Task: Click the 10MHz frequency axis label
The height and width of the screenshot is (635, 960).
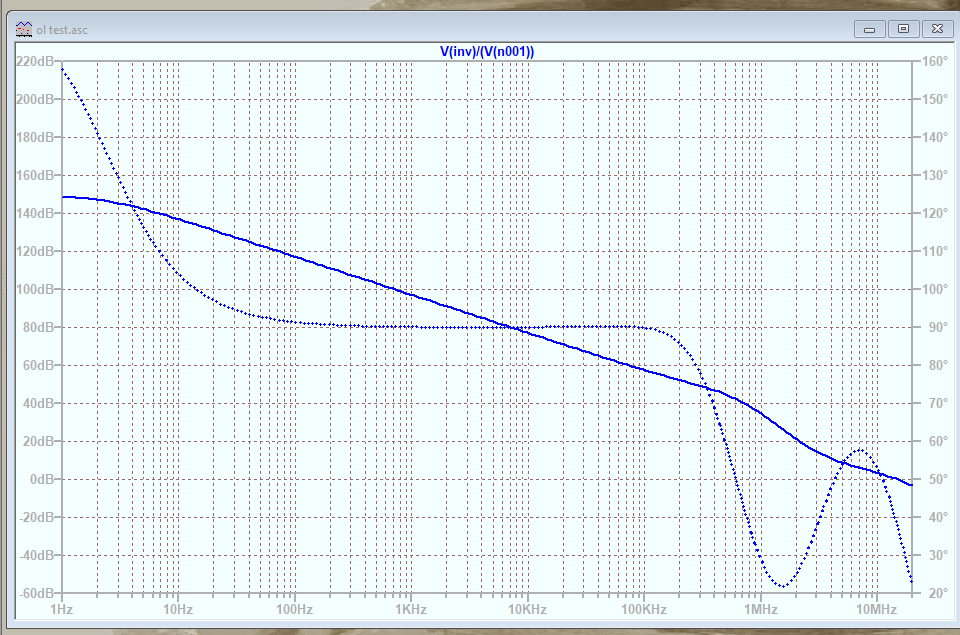Action: pyautogui.click(x=876, y=609)
